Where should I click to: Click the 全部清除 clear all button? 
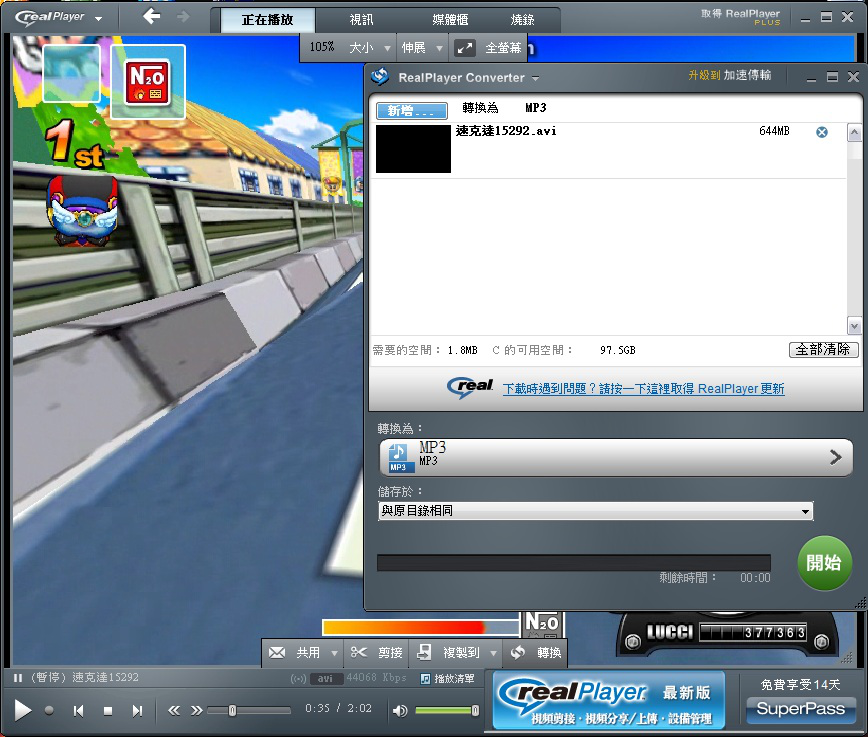(823, 349)
